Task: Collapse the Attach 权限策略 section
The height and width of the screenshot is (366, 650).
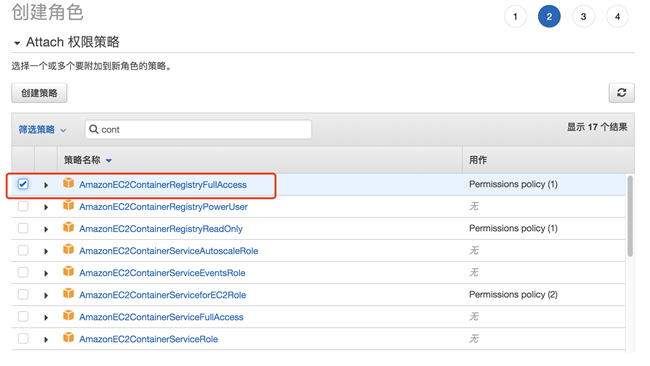Action: tap(17, 43)
